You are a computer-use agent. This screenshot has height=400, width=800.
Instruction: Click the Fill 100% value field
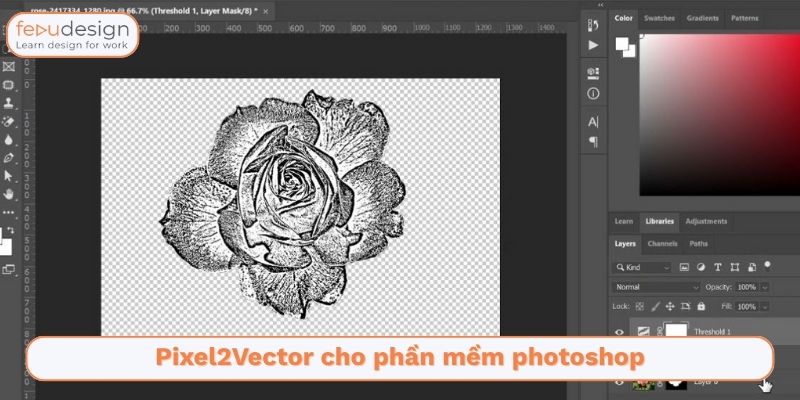[x=746, y=307]
